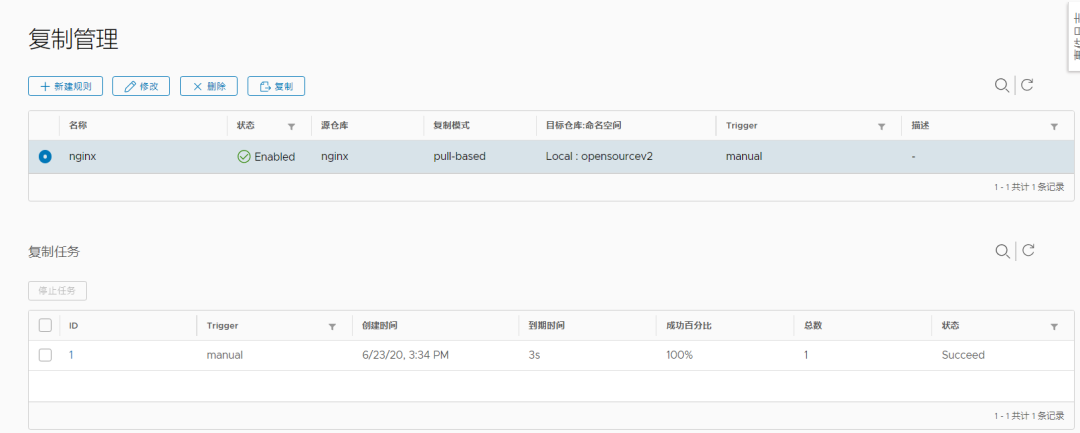Click the 修改 edit button
Screen dimensions: 1080x433
pos(141,87)
